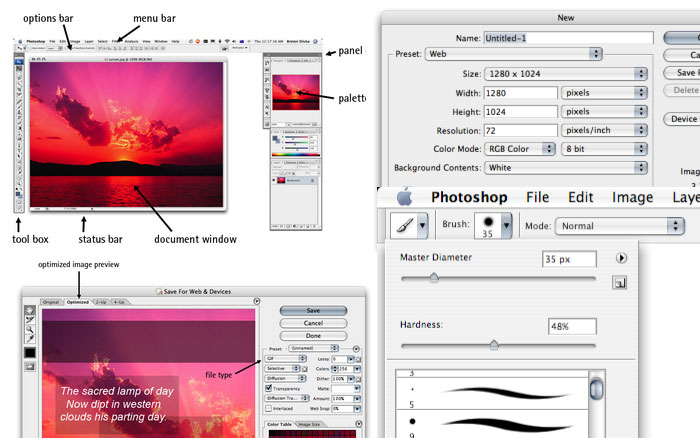700x438 pixels.
Task: Open the bit depth dropdown showing 8 bit
Action: (604, 149)
